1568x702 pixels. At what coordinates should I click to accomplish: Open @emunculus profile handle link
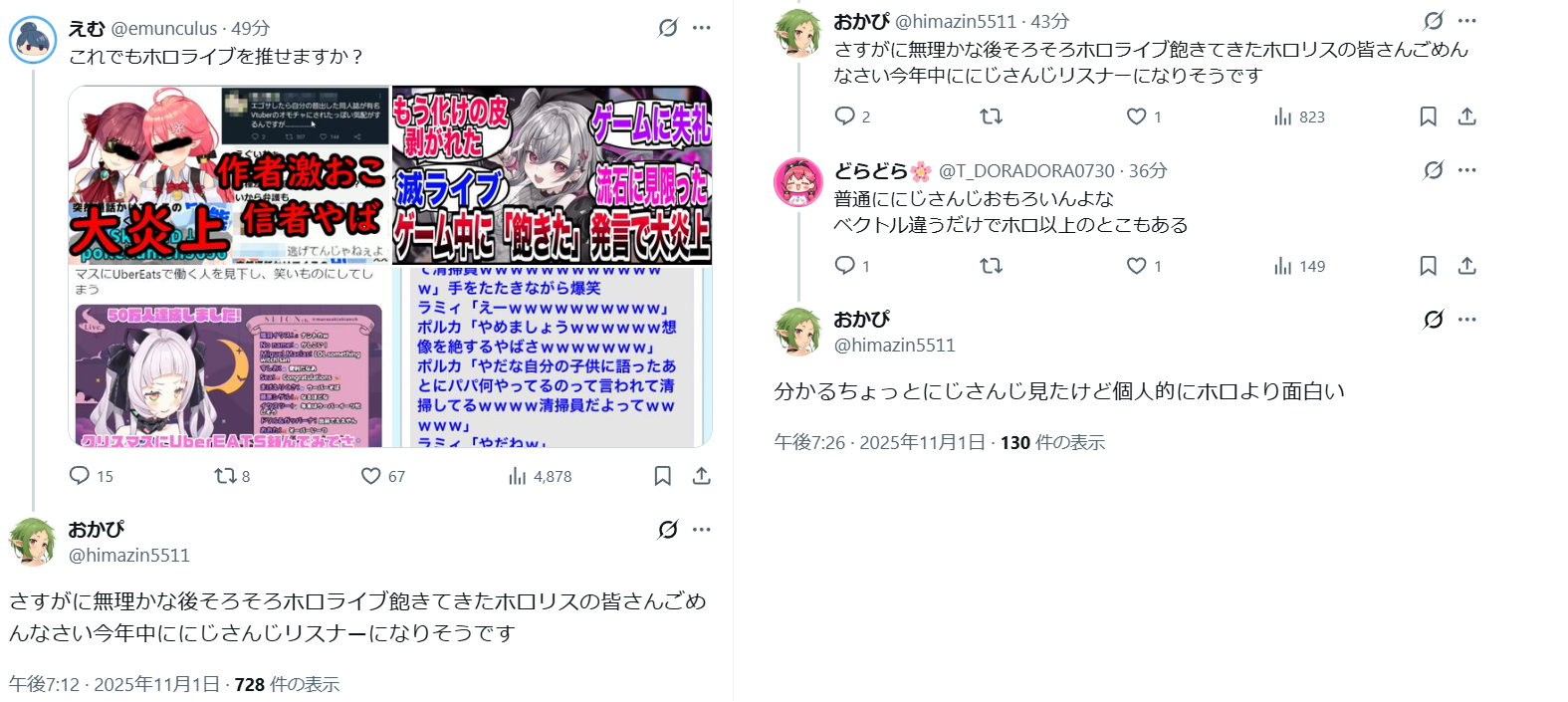pyautogui.click(x=164, y=29)
